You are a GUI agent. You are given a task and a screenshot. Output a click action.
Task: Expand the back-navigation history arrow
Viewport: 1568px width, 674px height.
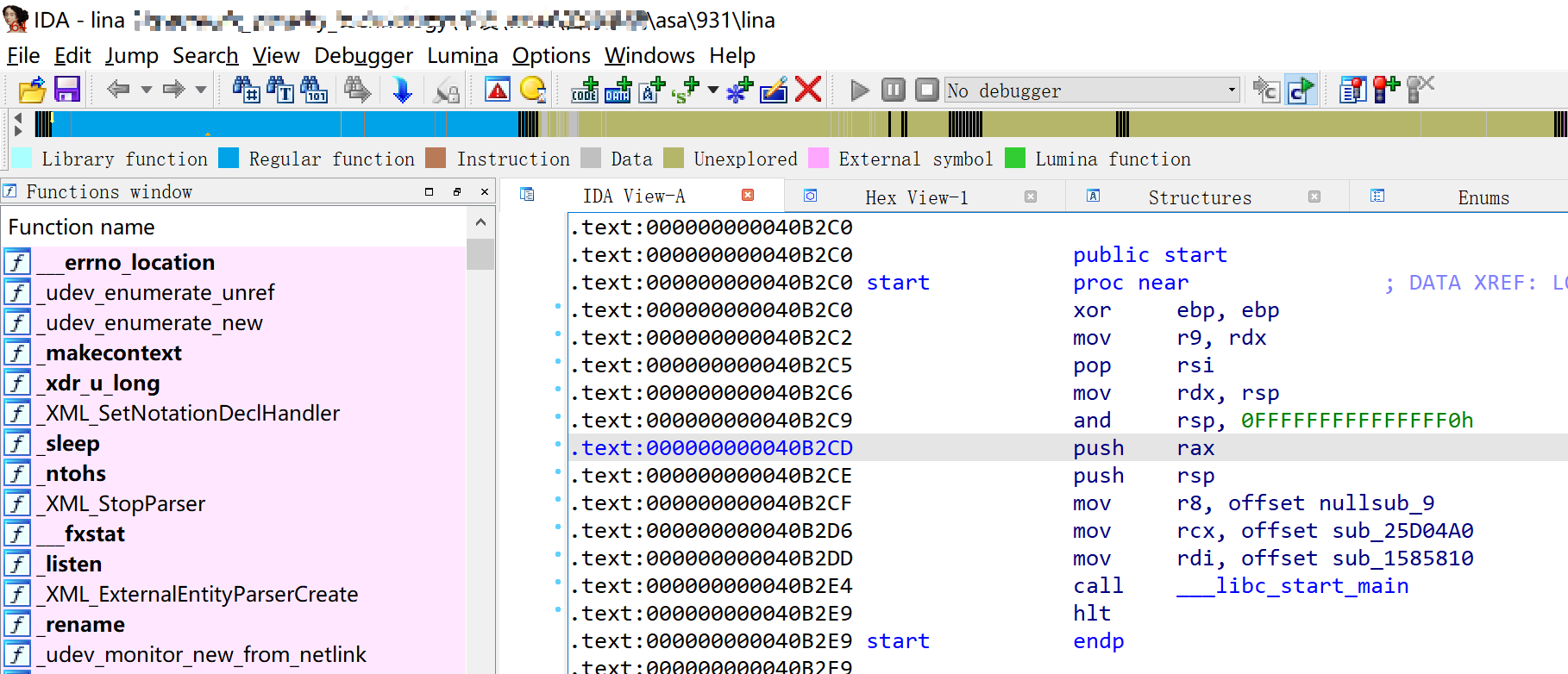(x=147, y=90)
